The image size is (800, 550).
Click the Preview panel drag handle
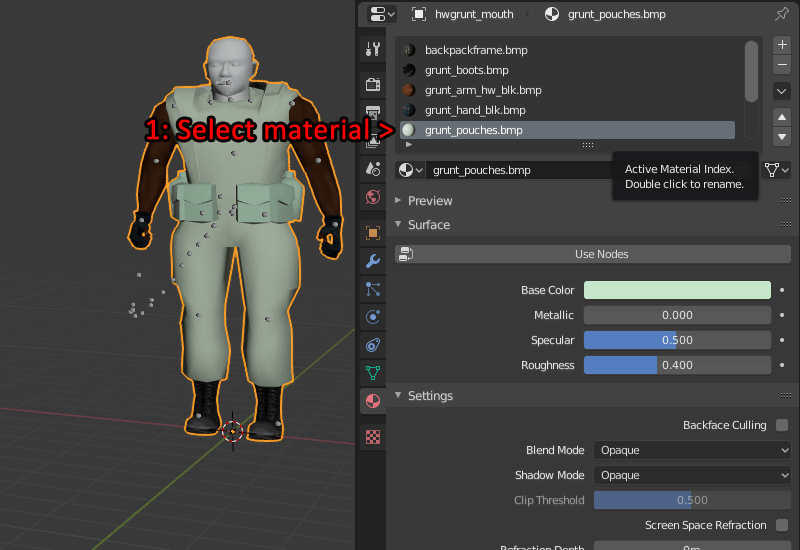click(x=786, y=201)
